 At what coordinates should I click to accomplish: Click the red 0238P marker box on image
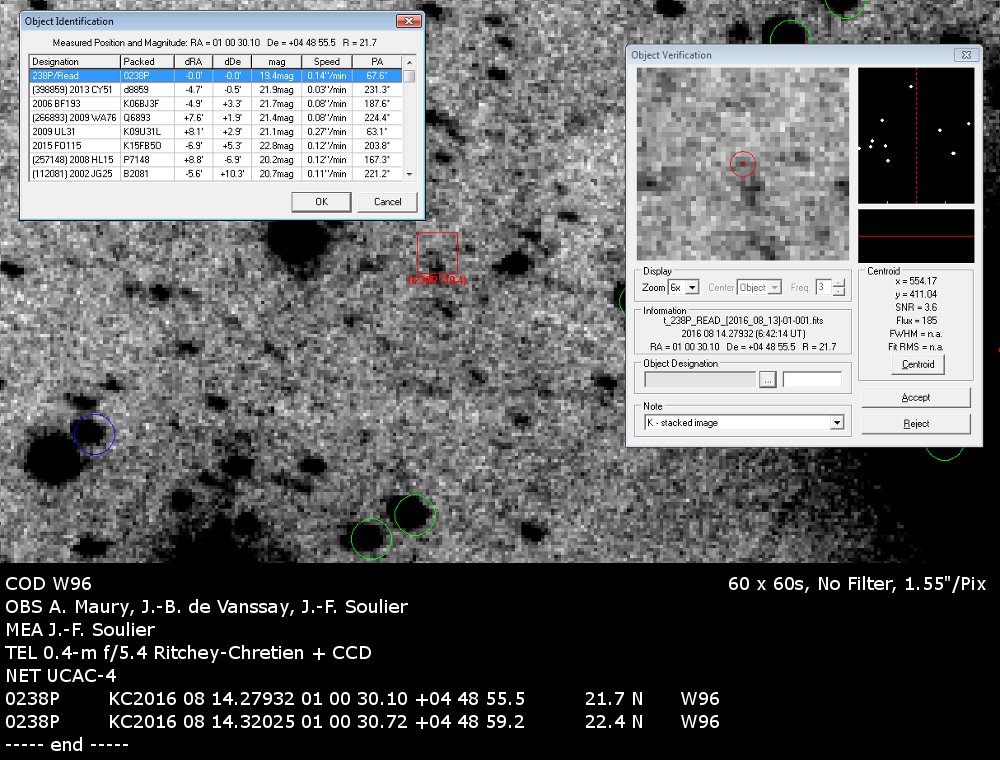pos(437,252)
